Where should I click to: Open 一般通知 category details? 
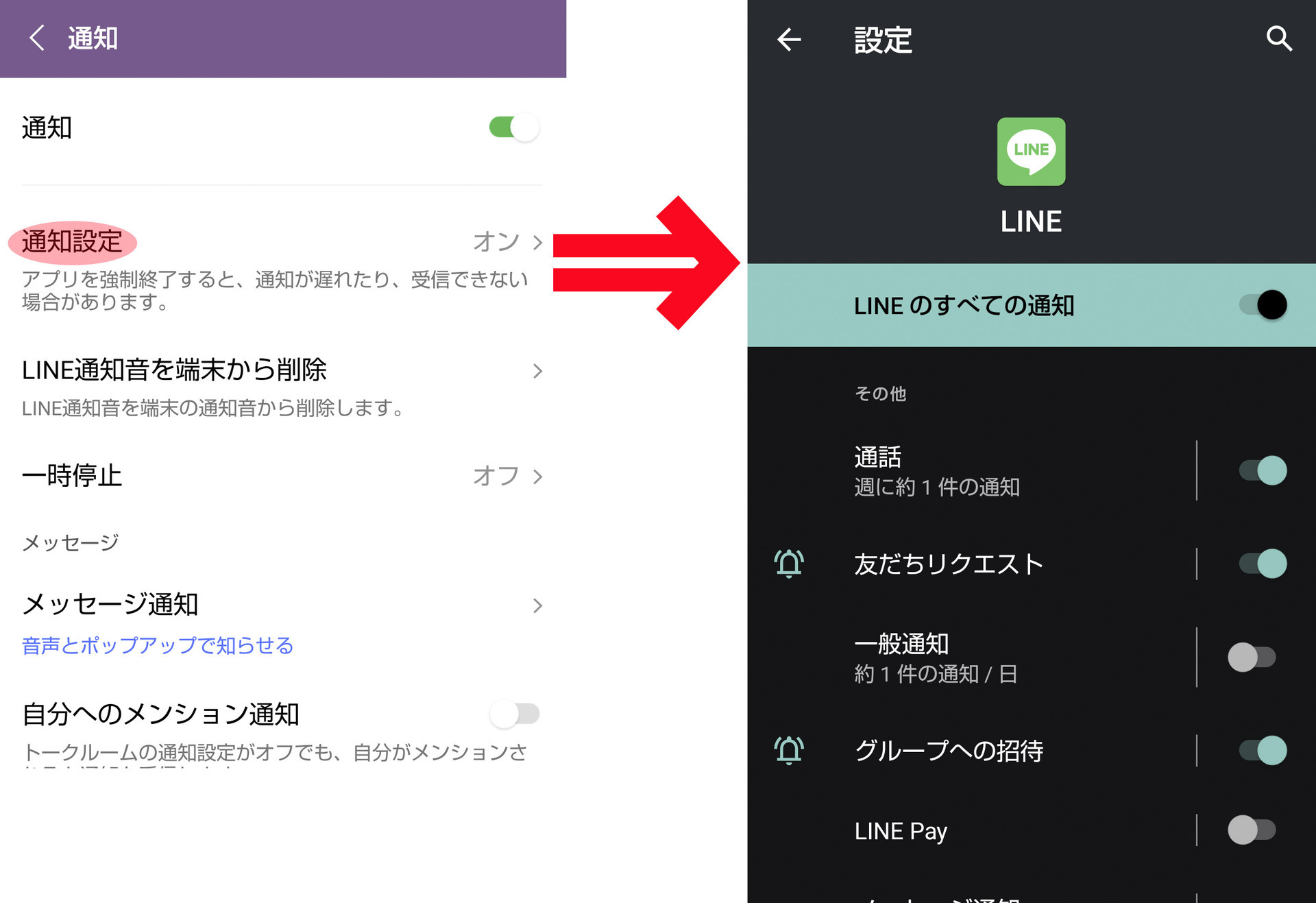[x=972, y=657]
